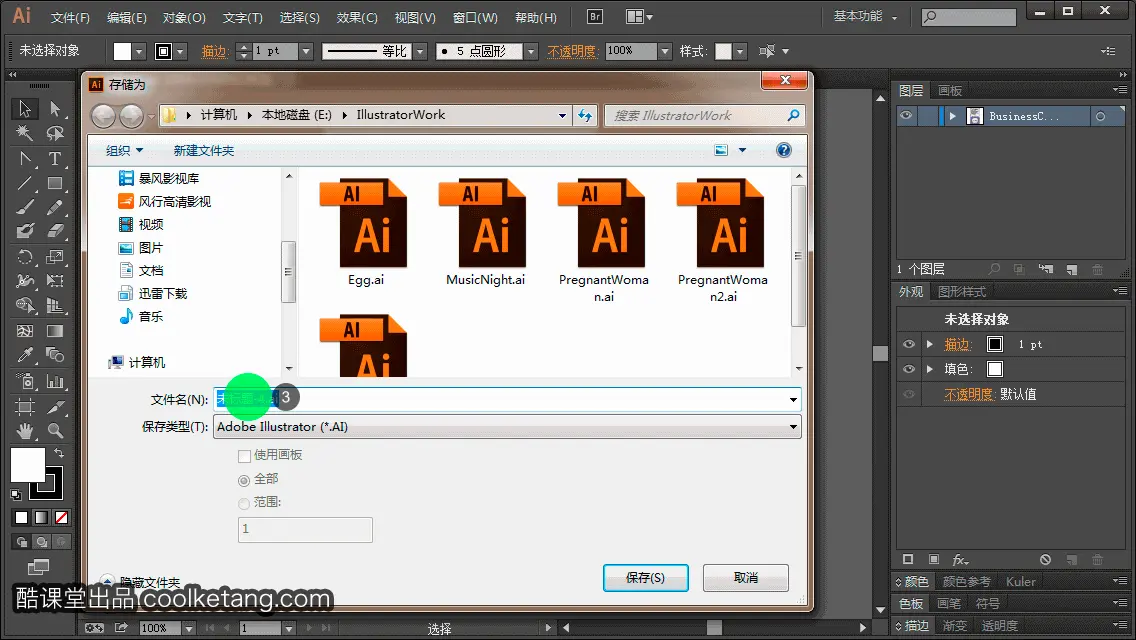Select the Eyedropper tool
The height and width of the screenshot is (640, 1136).
pos(25,355)
